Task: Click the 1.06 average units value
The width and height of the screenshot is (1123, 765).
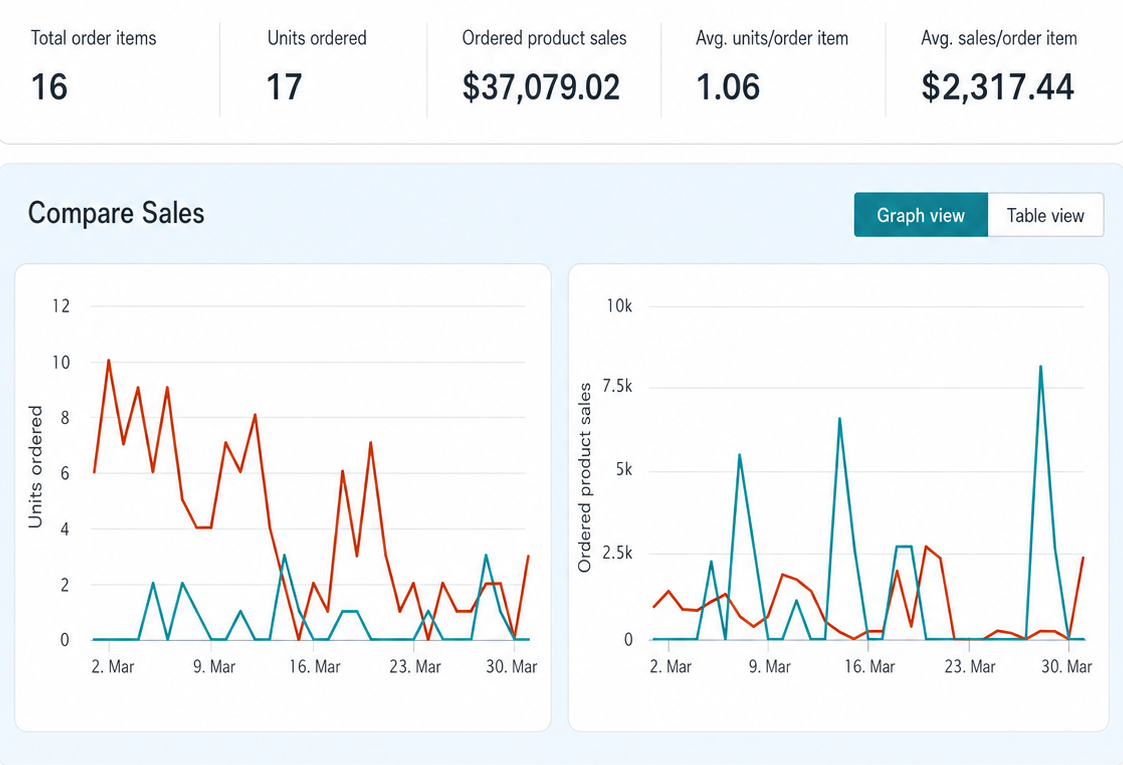Action: [728, 87]
